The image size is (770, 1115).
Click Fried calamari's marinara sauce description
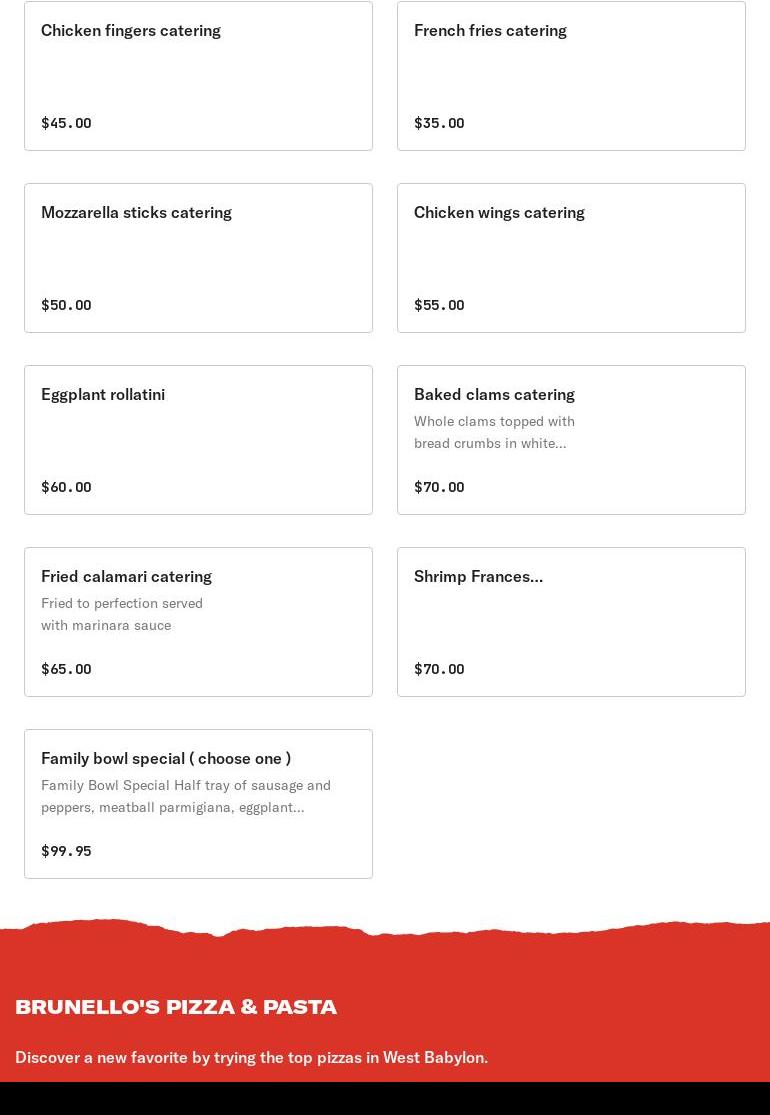click(122, 614)
